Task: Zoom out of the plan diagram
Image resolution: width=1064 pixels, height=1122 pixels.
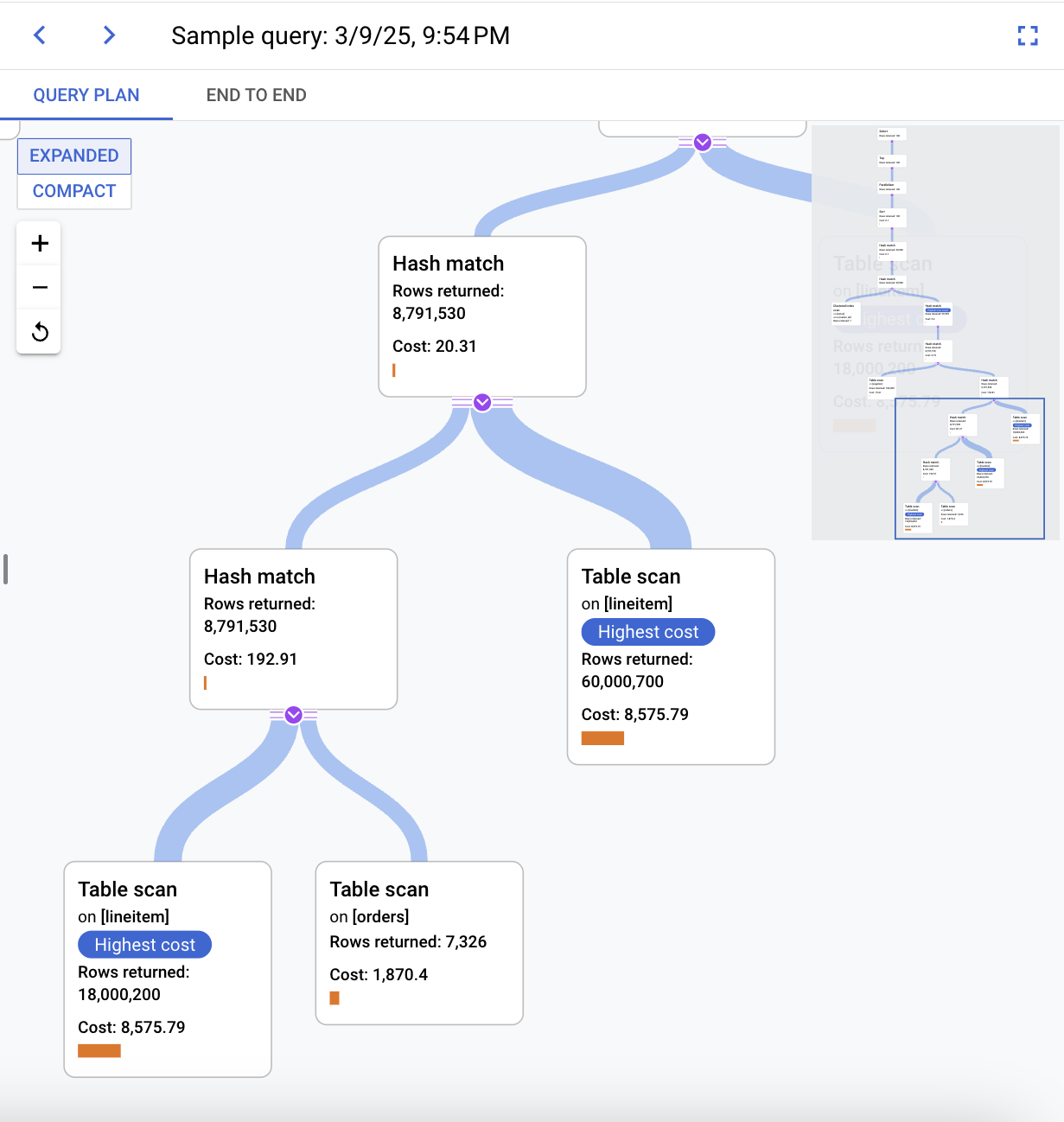Action: point(38,286)
